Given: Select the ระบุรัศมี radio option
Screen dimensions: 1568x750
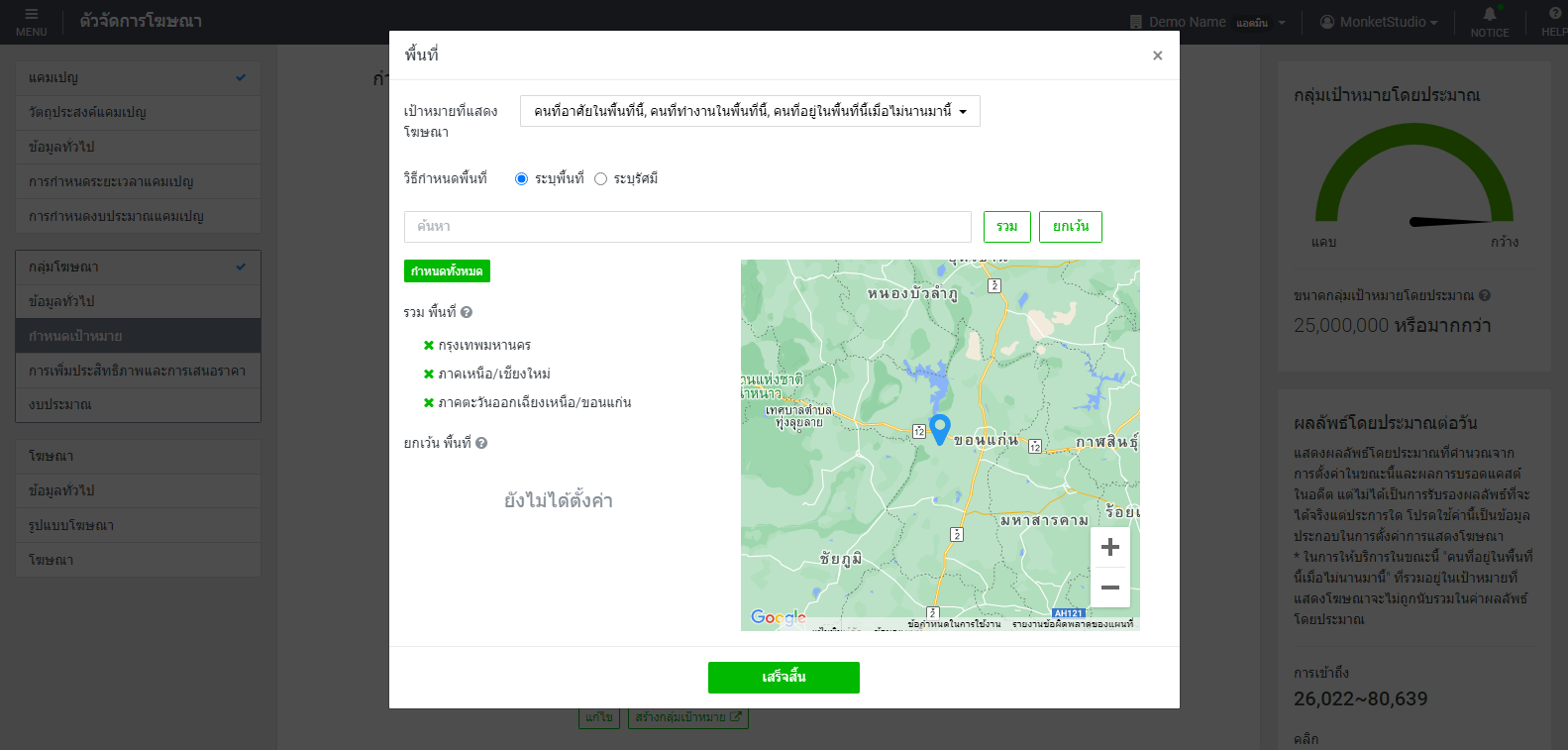Looking at the screenshot, I should point(600,179).
